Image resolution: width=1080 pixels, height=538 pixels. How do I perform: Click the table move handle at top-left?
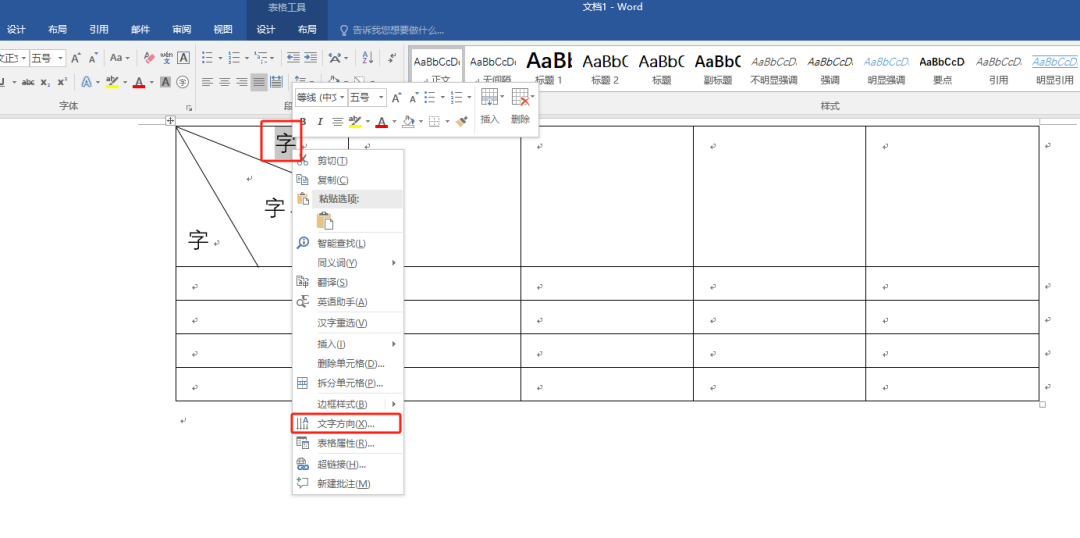pyautogui.click(x=170, y=121)
